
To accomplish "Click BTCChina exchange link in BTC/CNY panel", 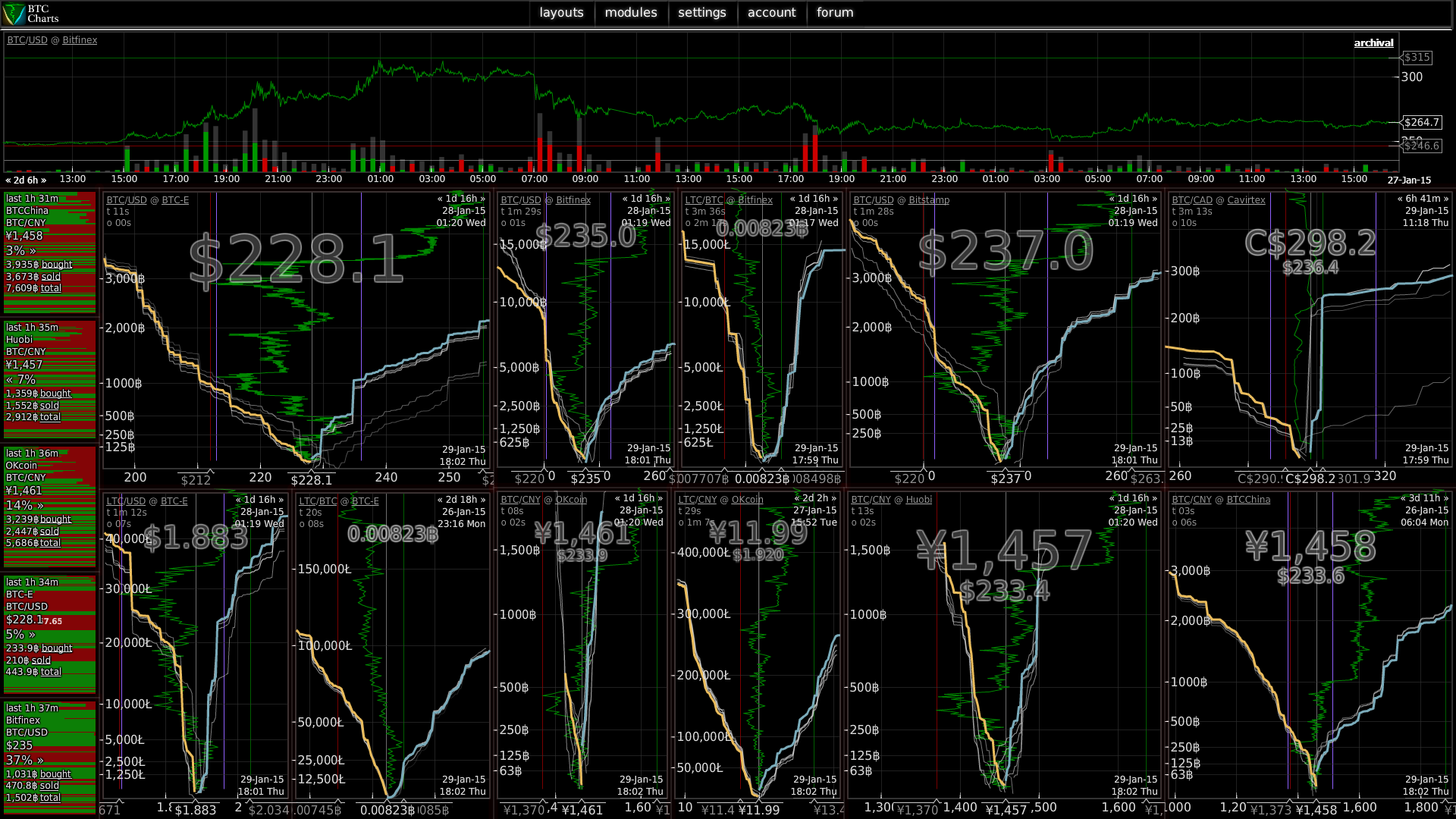I will coord(1248,500).
